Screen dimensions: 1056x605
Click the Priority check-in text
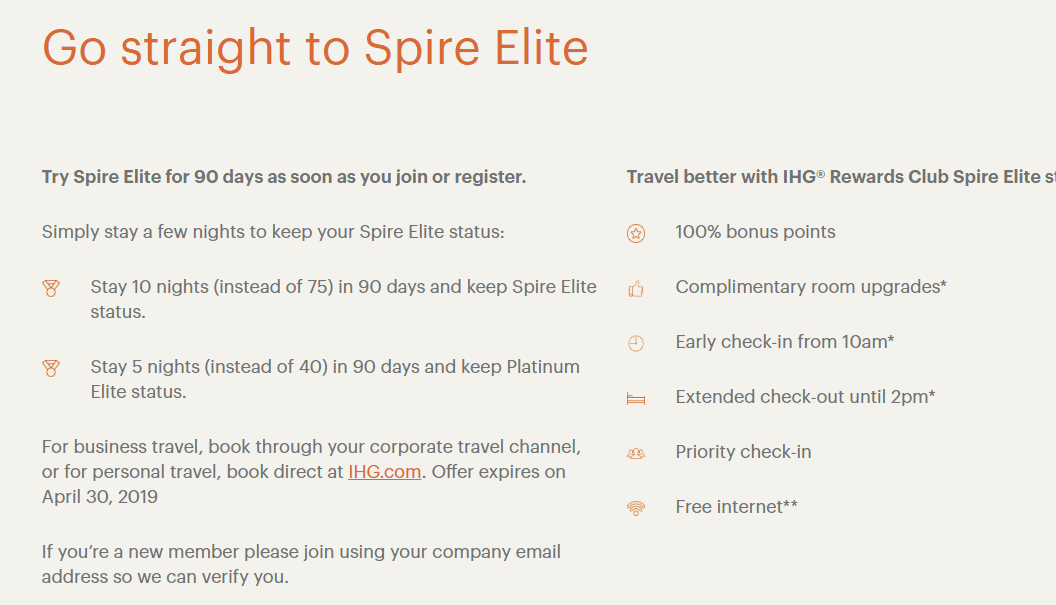tap(744, 452)
